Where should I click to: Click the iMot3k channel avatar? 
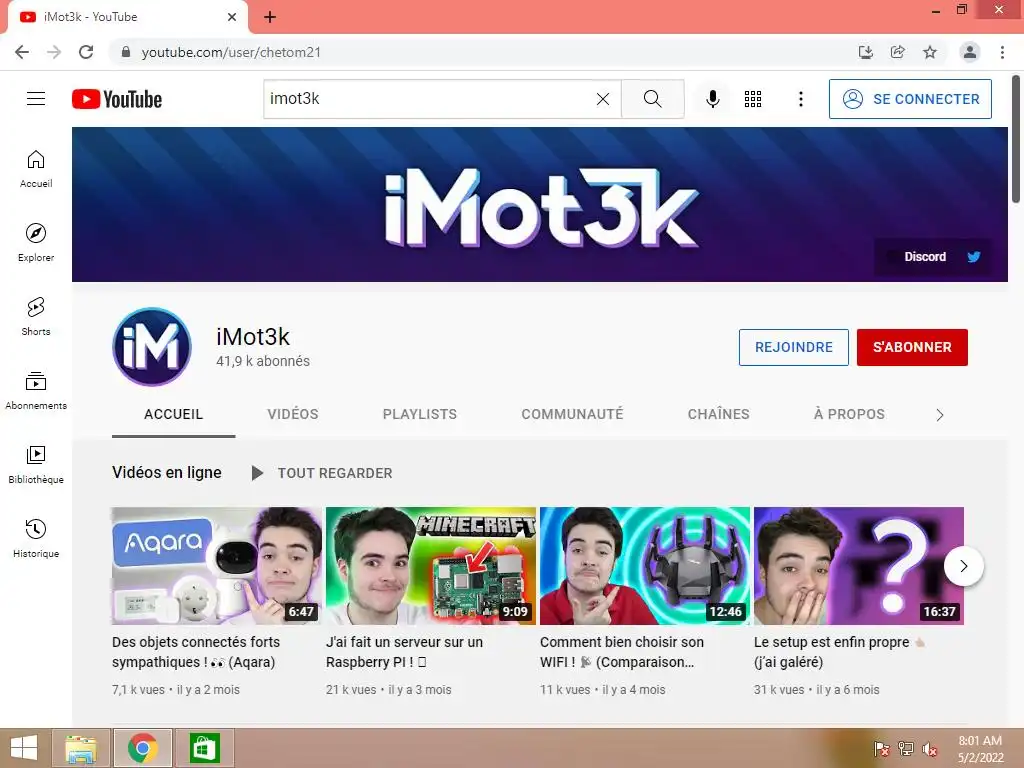click(152, 347)
